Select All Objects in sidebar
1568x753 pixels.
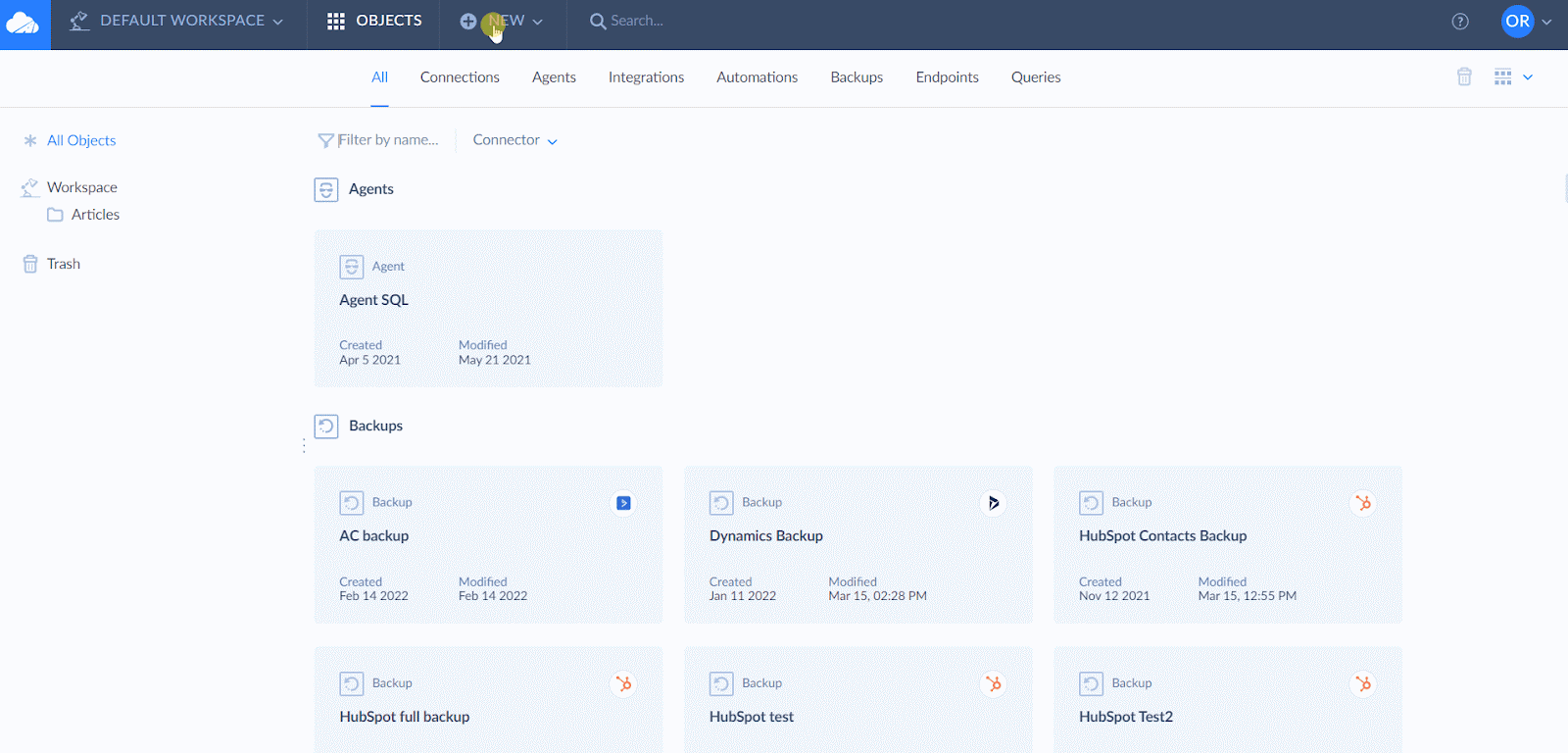[x=81, y=140]
